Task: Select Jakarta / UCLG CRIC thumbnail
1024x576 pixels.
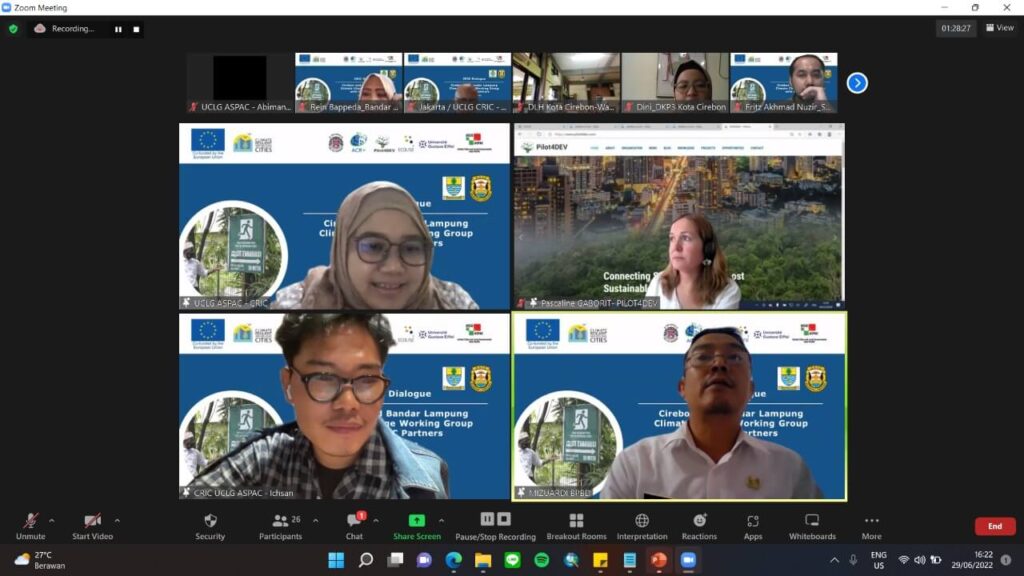Action: click(457, 83)
